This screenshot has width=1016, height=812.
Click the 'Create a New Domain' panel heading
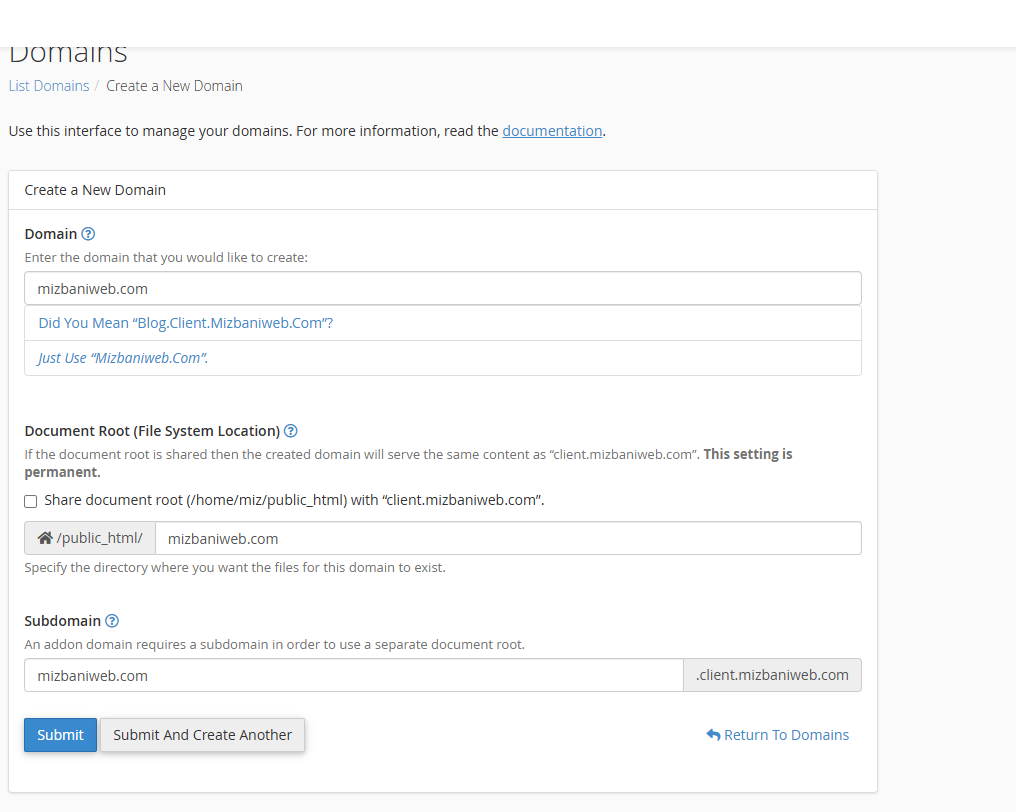tap(95, 190)
